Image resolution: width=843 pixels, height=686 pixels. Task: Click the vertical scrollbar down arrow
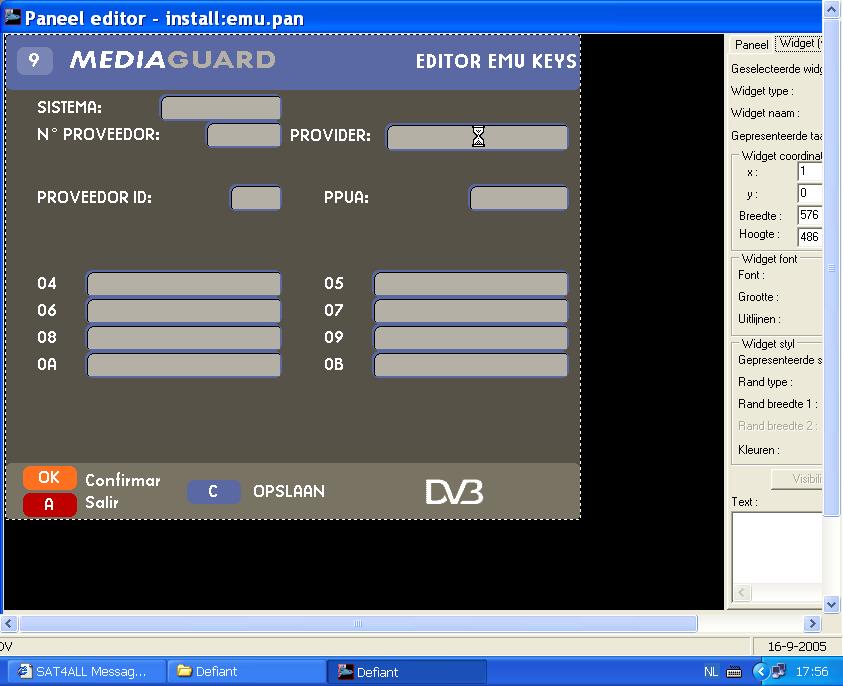click(832, 604)
